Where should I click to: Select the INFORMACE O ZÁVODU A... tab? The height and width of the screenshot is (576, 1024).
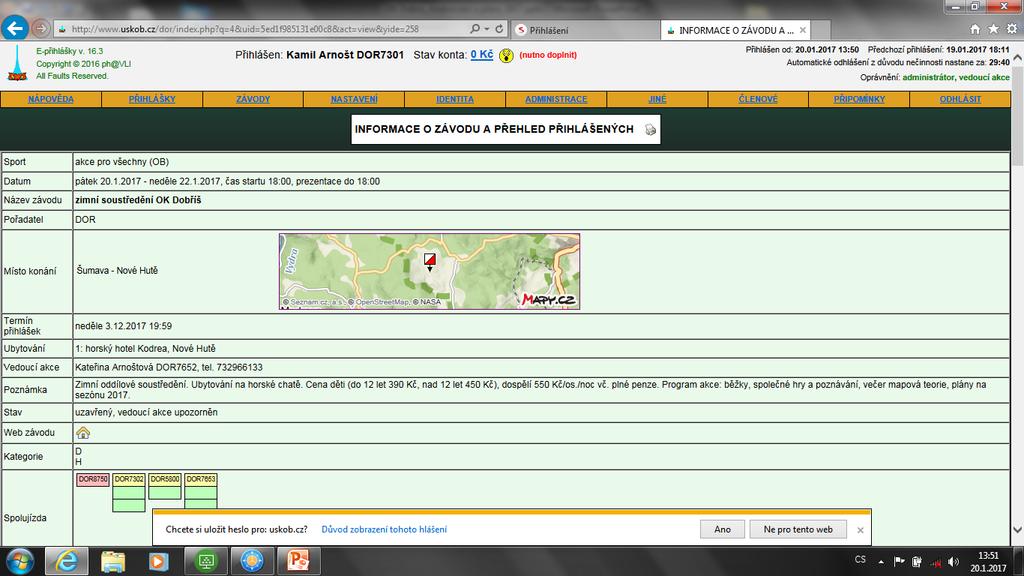click(x=735, y=30)
